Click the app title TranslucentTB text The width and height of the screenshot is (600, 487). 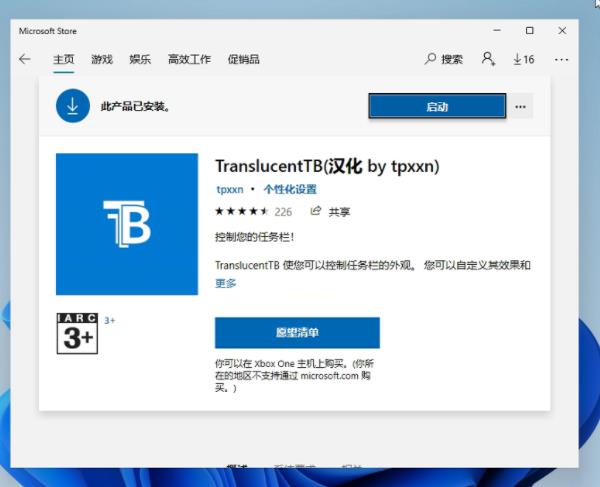[327, 166]
